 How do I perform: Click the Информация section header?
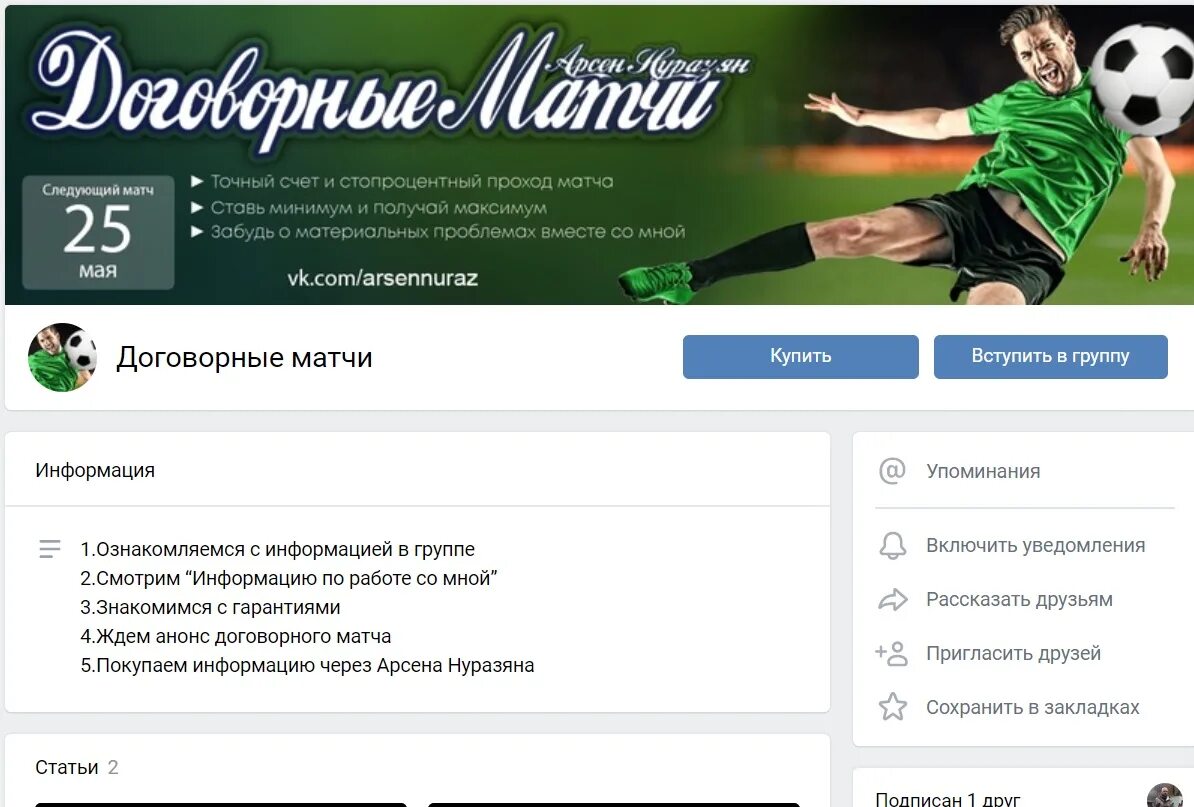pos(94,470)
